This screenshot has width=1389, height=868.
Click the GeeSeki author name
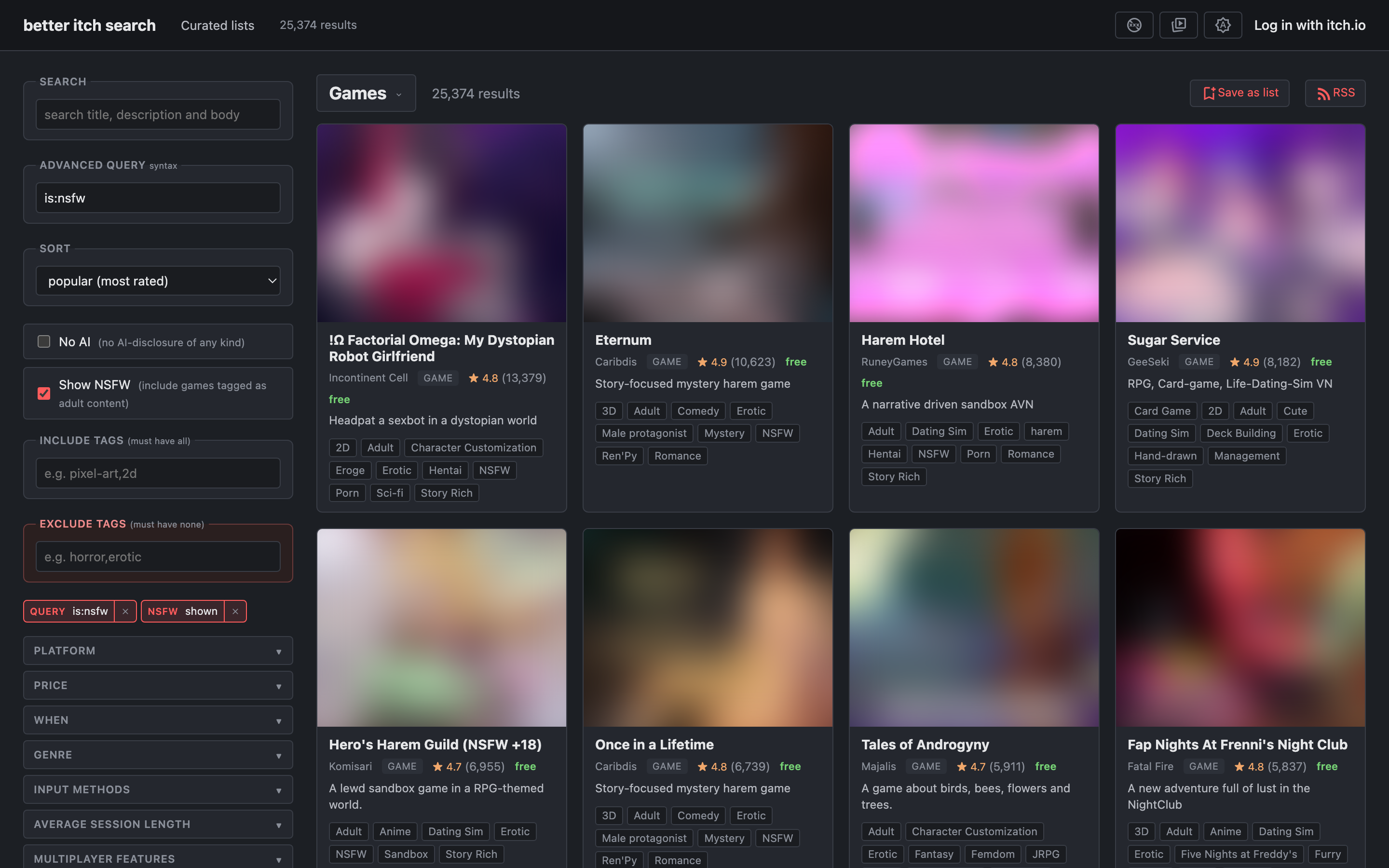pyautogui.click(x=1148, y=362)
